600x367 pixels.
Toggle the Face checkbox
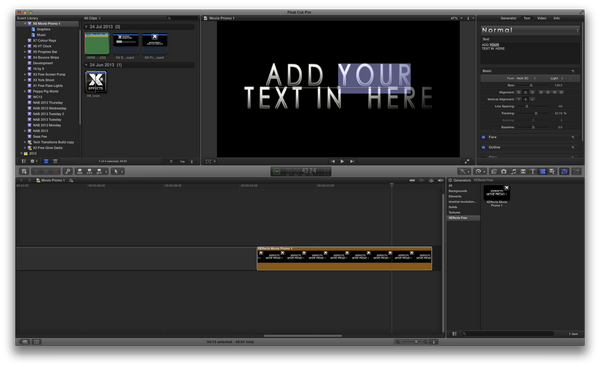pyautogui.click(x=483, y=137)
